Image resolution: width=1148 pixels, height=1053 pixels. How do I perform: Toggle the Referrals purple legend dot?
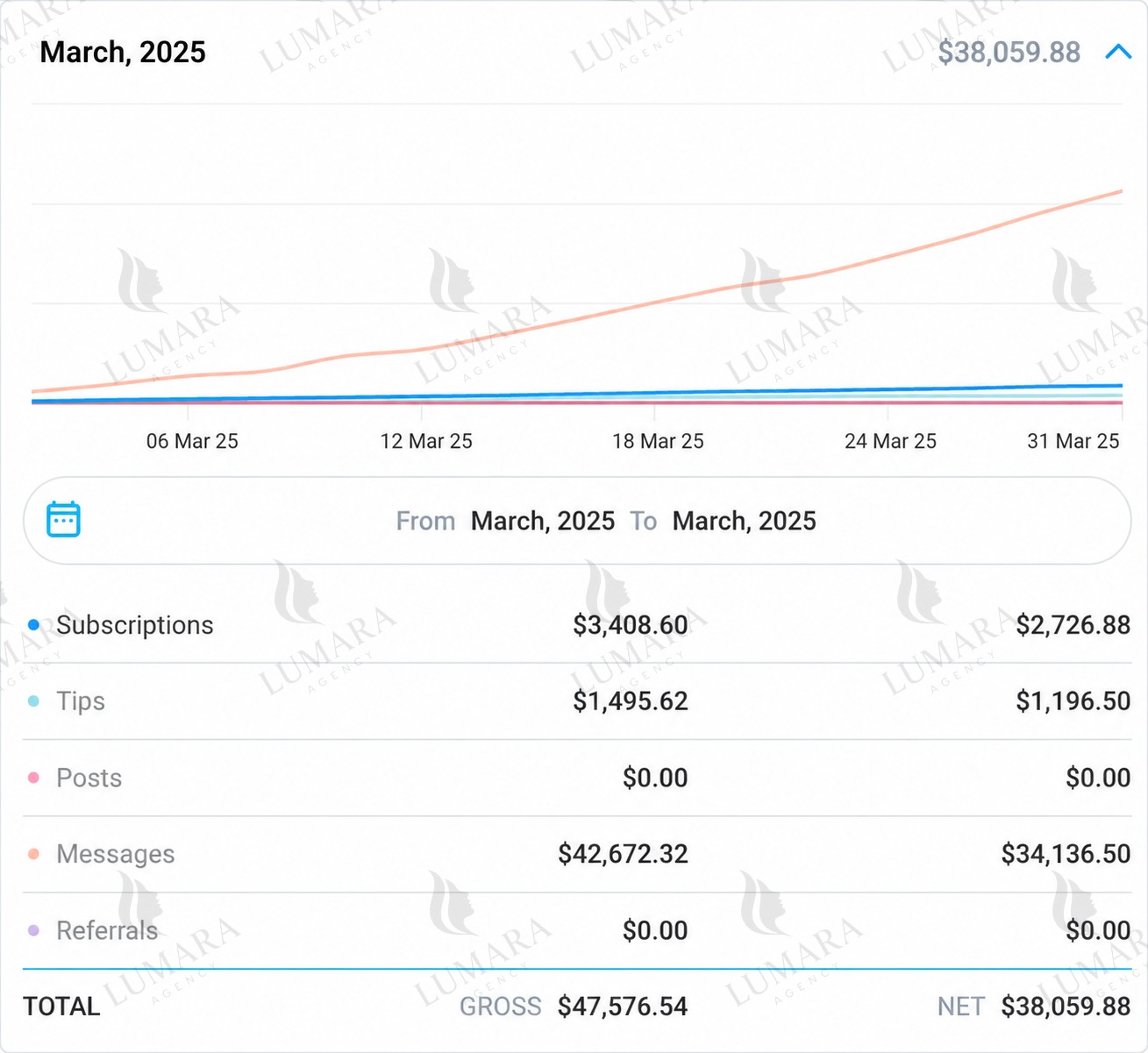(33, 930)
